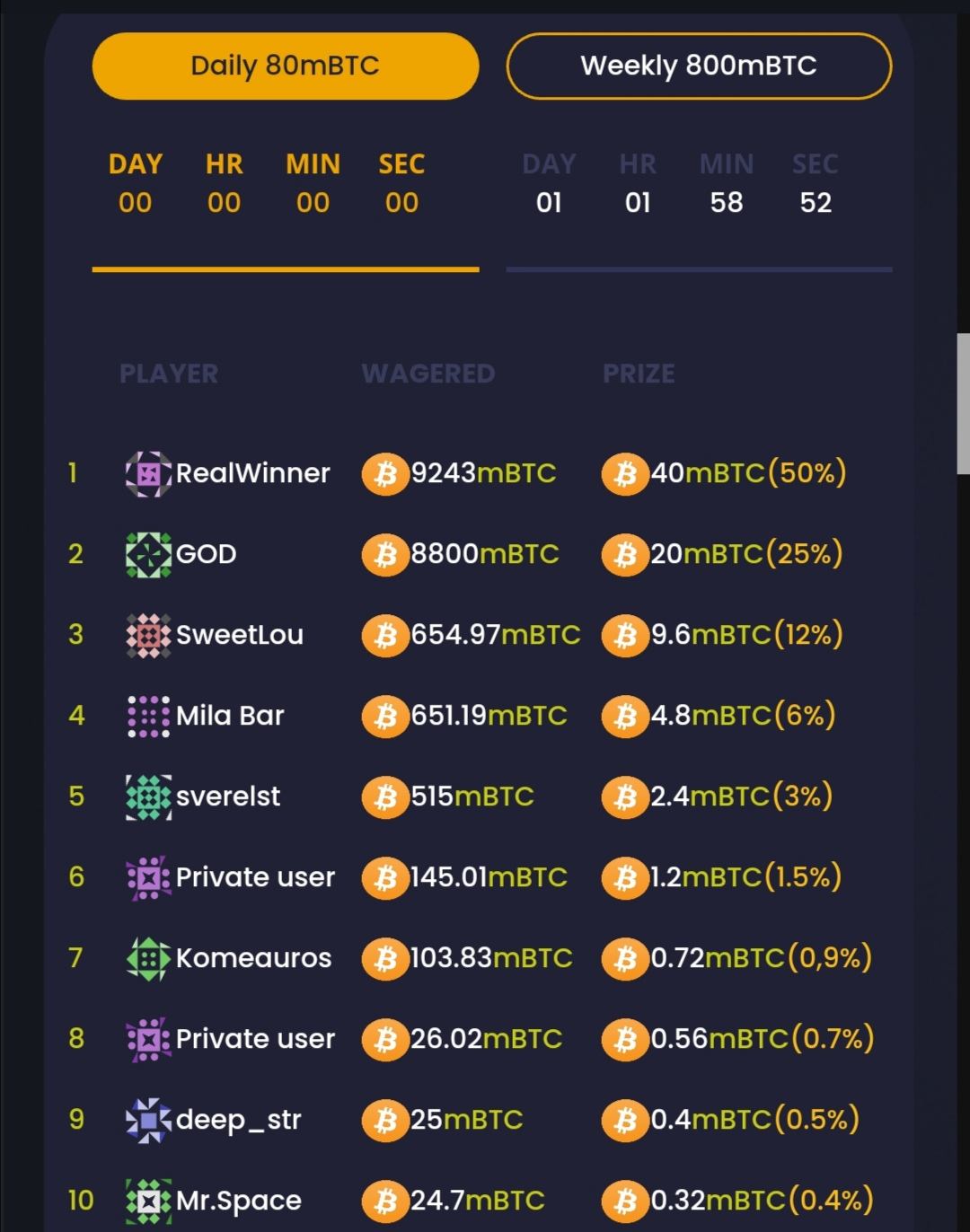Switch to the Weekly 800mBTC tab
Screen dimensions: 970x1232
pyautogui.click(x=699, y=66)
